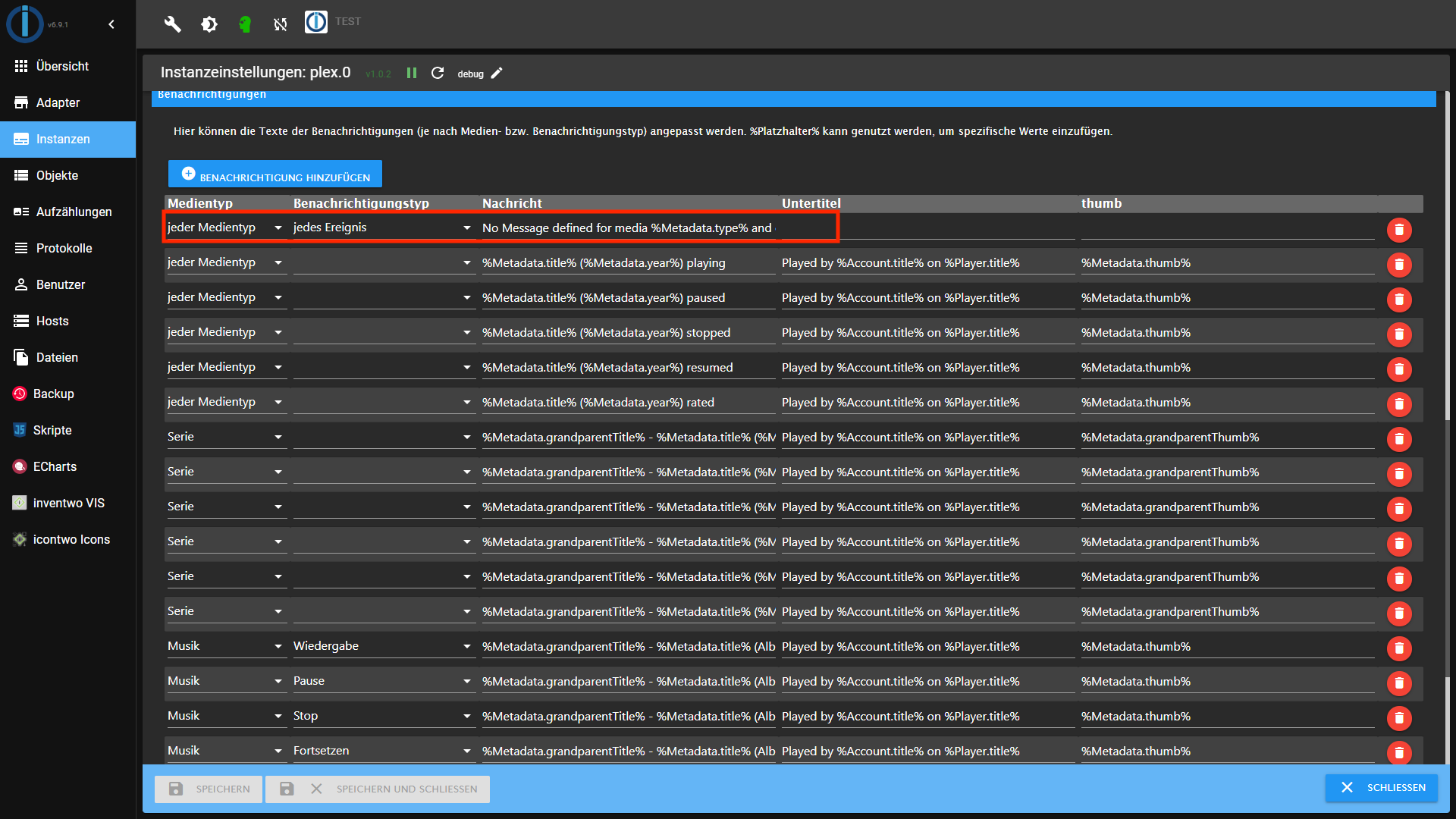Open Adapter in the sidebar
Image resolution: width=1456 pixels, height=819 pixels.
67,102
